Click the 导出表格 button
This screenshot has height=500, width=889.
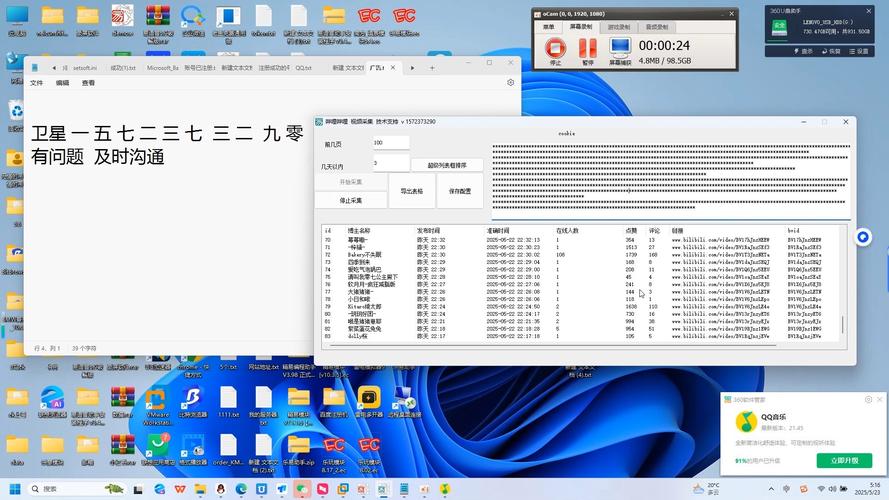point(412,191)
